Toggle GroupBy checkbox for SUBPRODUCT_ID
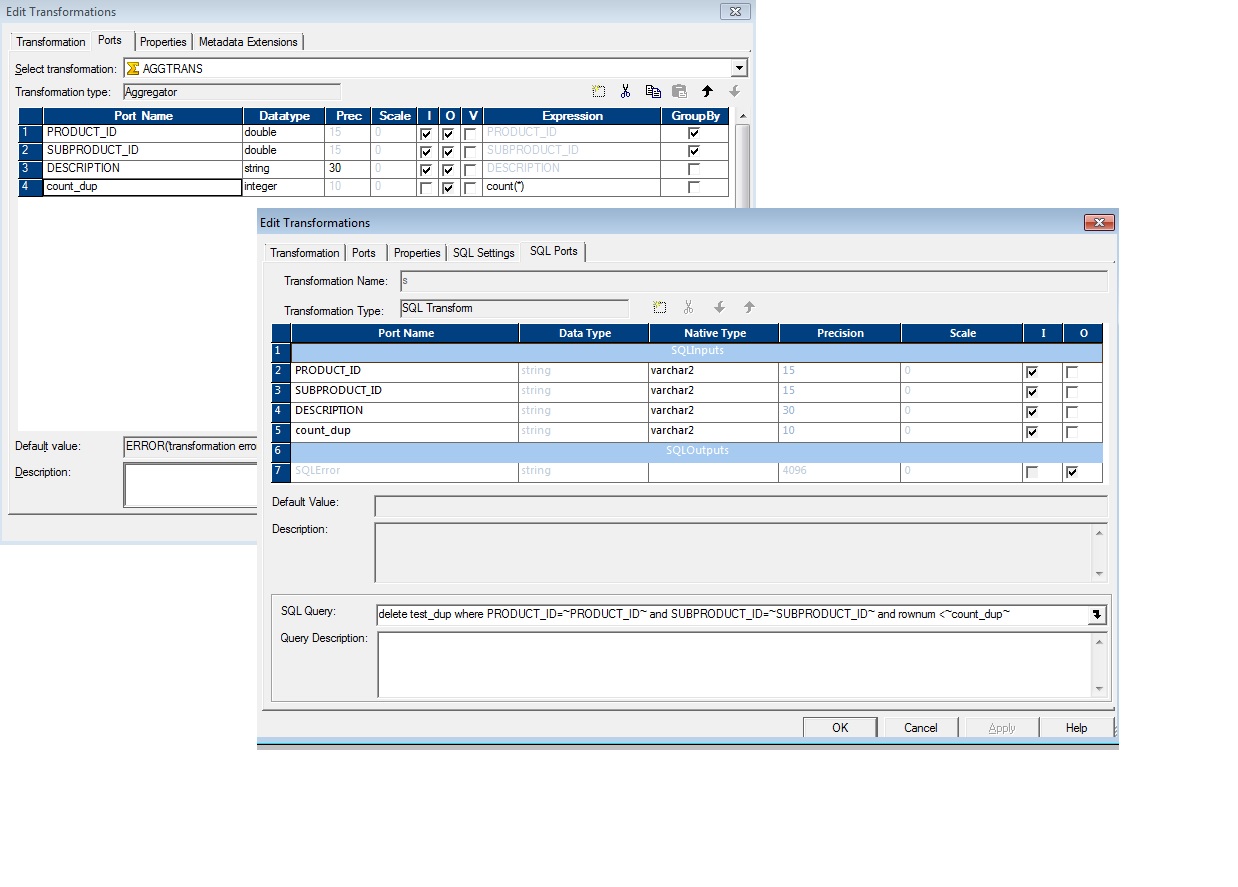 (694, 151)
